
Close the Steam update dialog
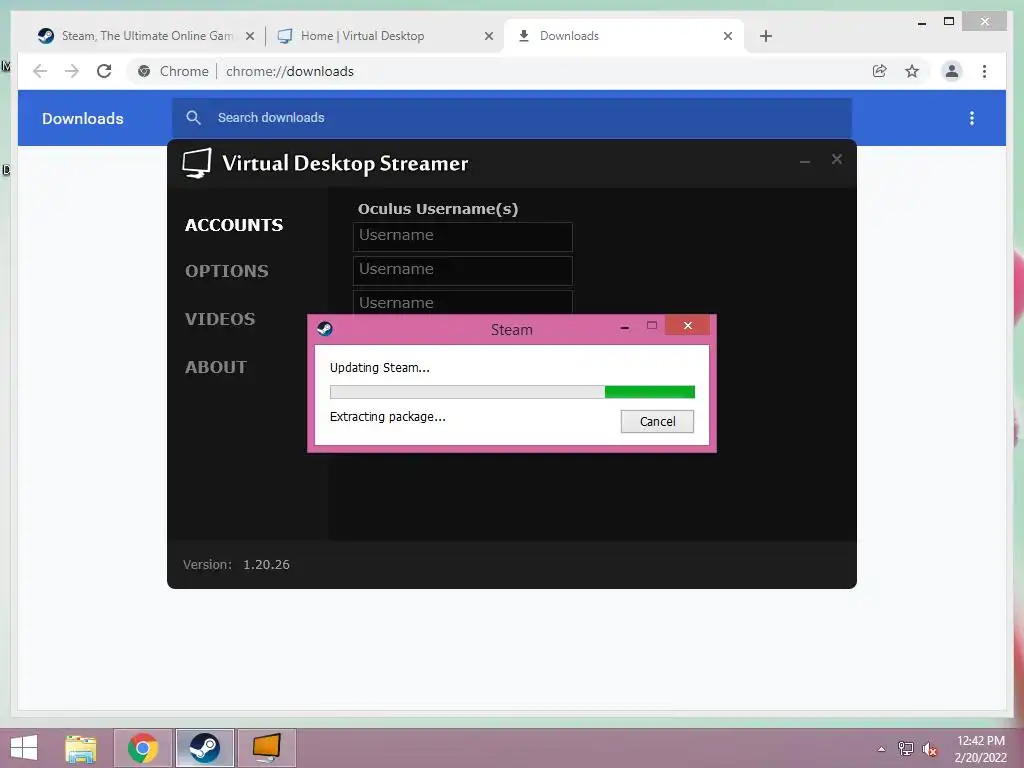(x=688, y=325)
